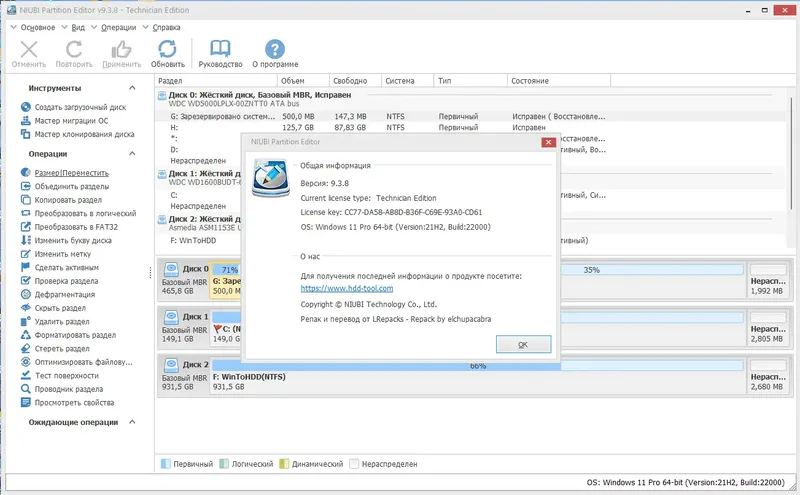Image resolution: width=800 pixels, height=495 pixels.
Task: Choose Объединить разделы operation
Action: 65,186
